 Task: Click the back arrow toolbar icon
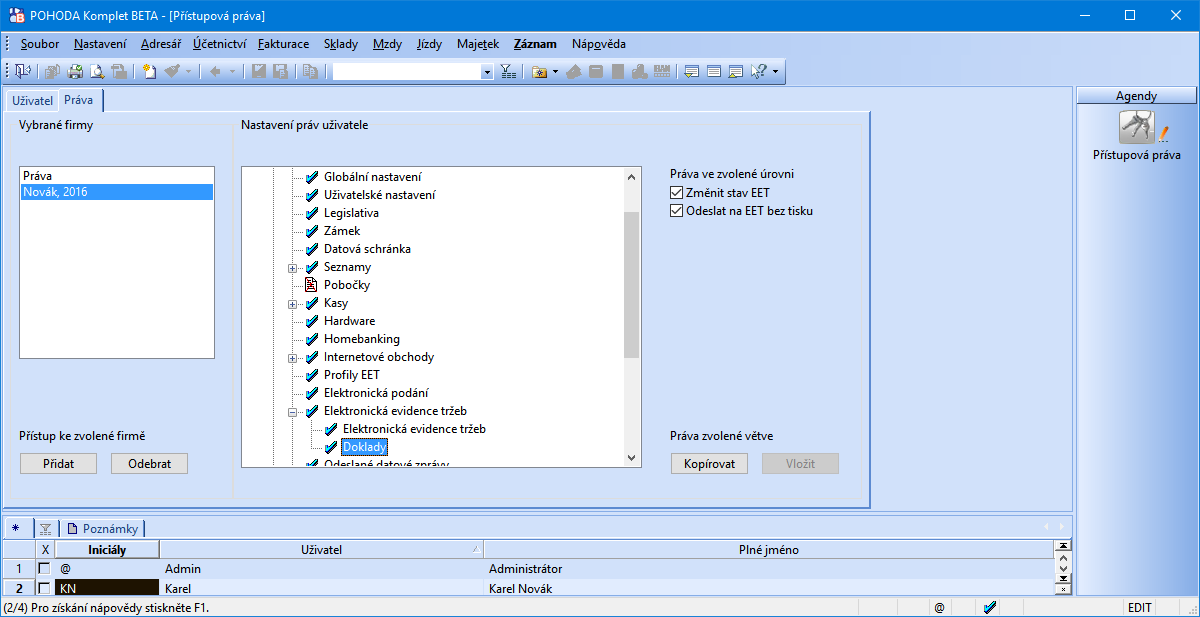pos(213,72)
